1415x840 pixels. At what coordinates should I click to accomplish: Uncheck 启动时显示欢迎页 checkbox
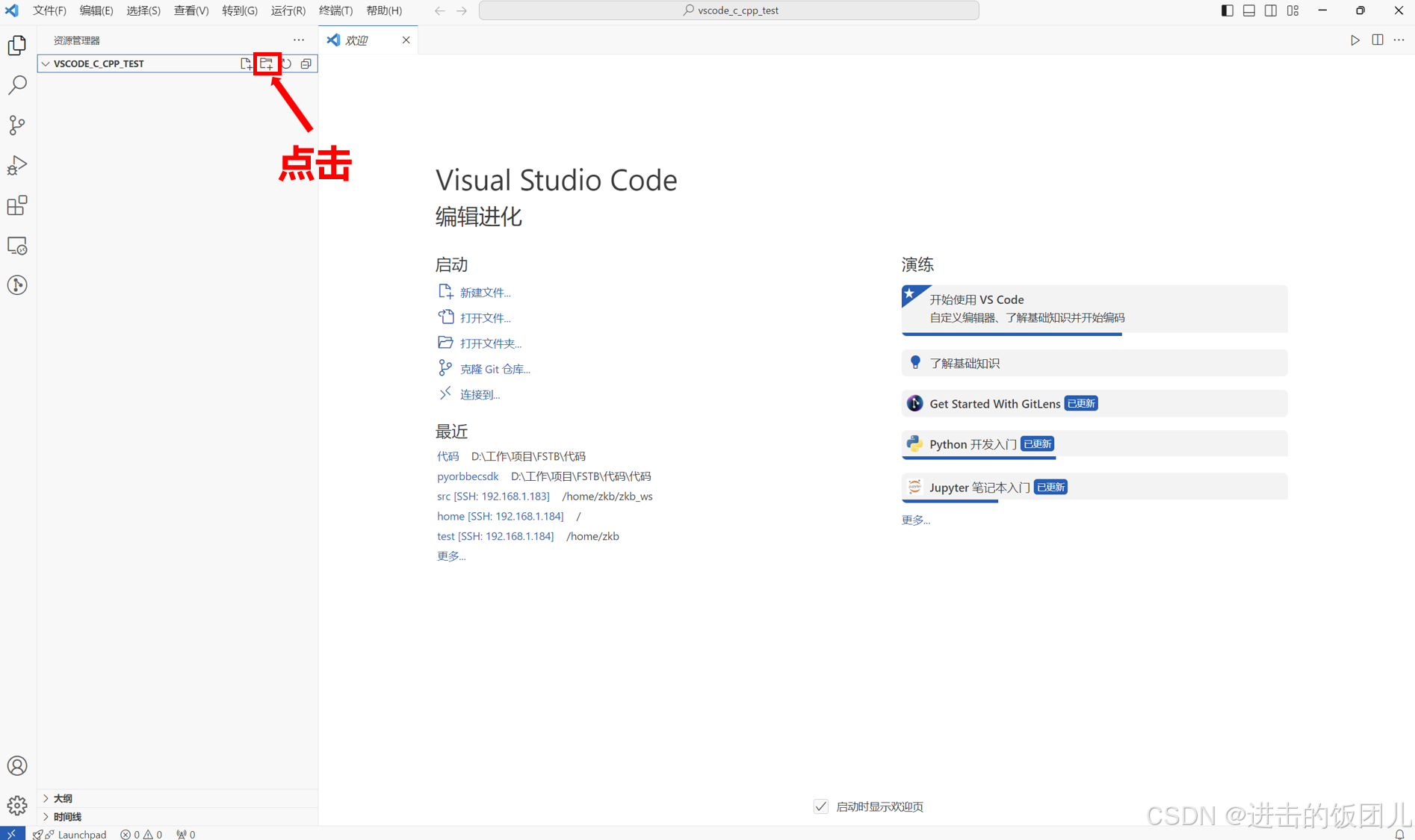tap(820, 806)
